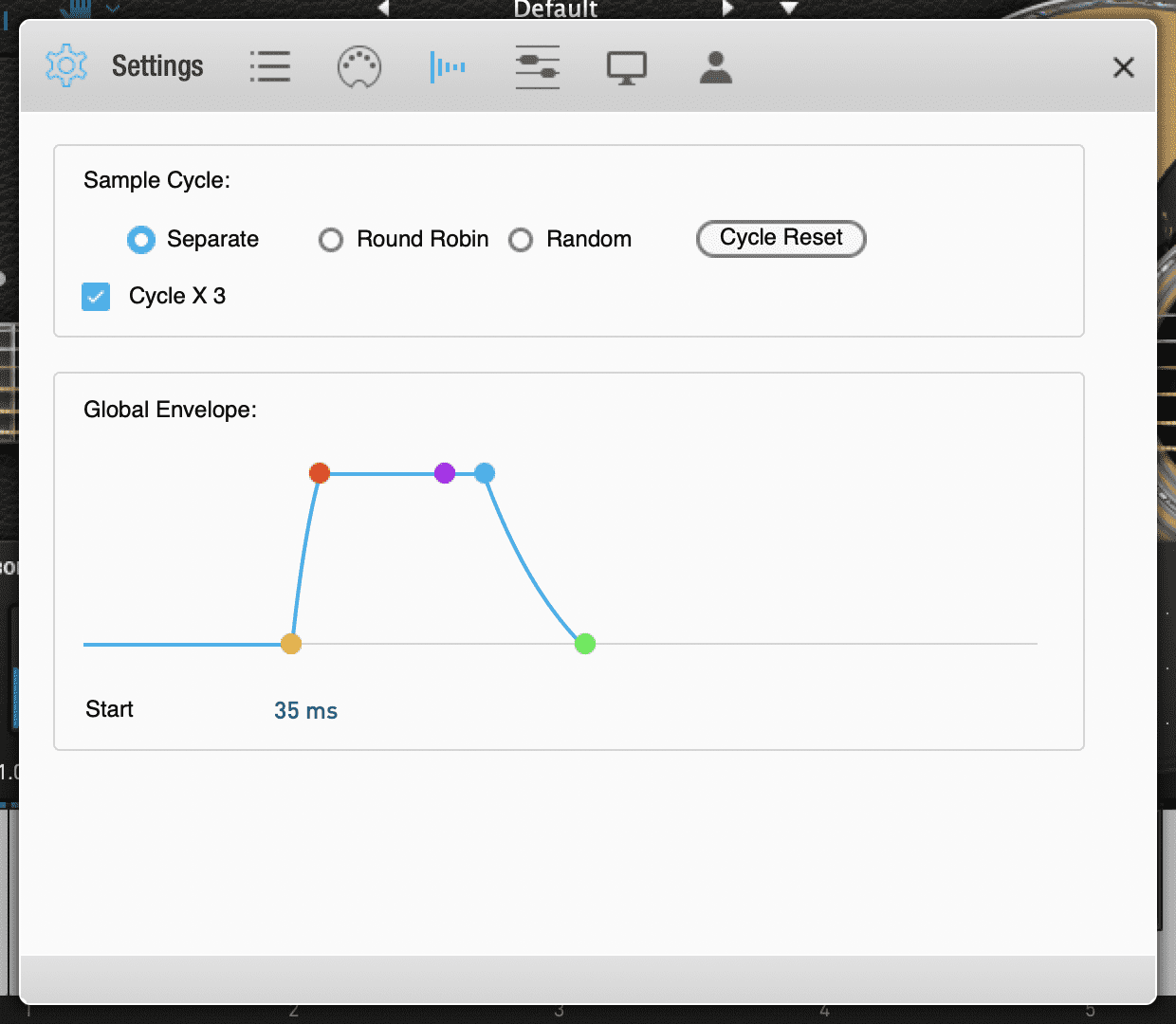This screenshot has width=1176, height=1024.
Task: Select Round Robin sample cycle mode
Action: click(x=331, y=240)
